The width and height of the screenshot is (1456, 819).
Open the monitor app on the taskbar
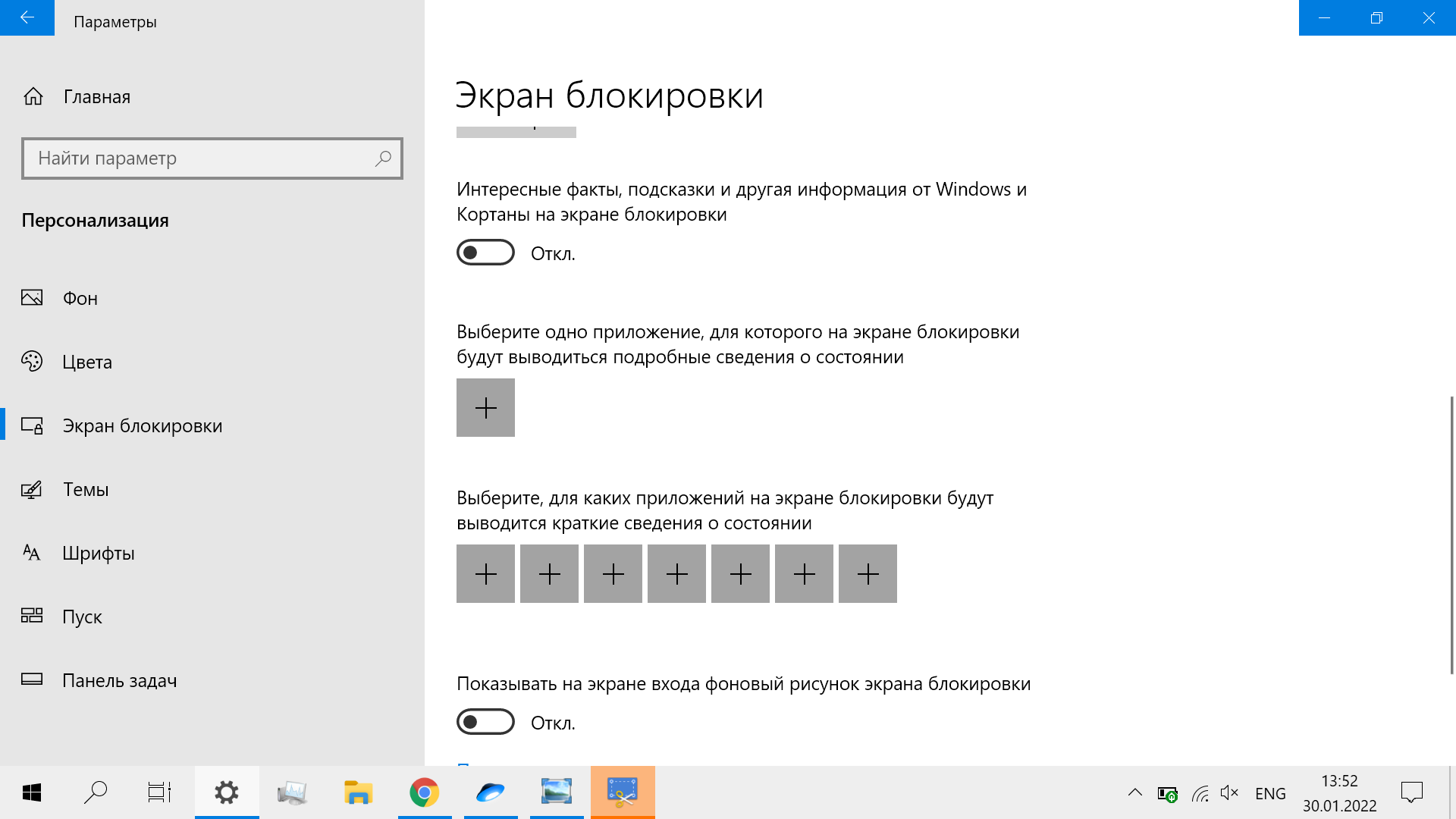pos(292,792)
